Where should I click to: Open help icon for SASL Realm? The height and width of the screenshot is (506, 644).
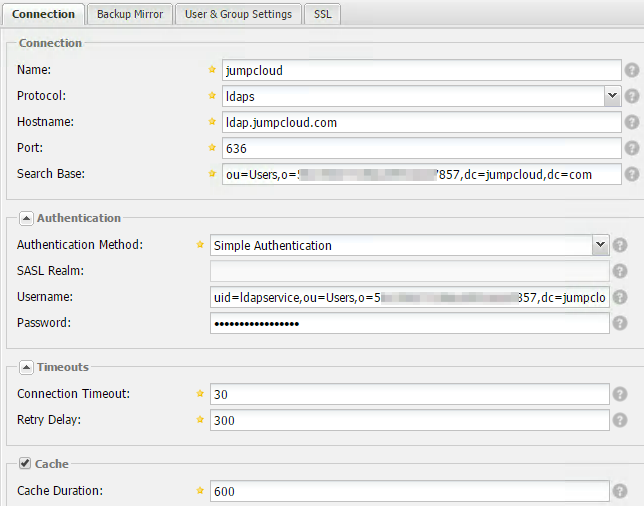[620, 271]
